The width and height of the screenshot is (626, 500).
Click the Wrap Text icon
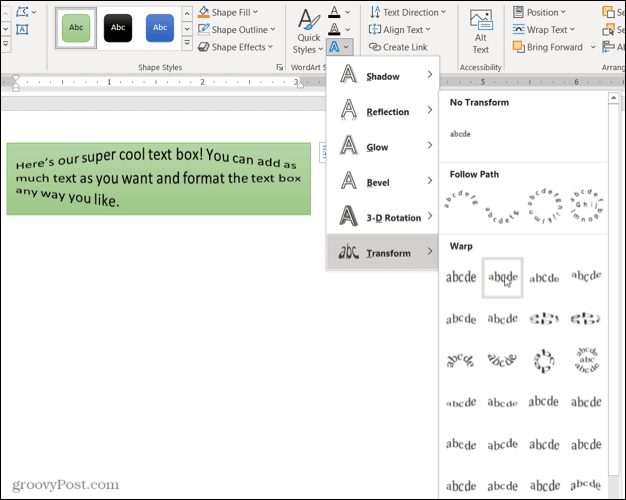click(518, 30)
